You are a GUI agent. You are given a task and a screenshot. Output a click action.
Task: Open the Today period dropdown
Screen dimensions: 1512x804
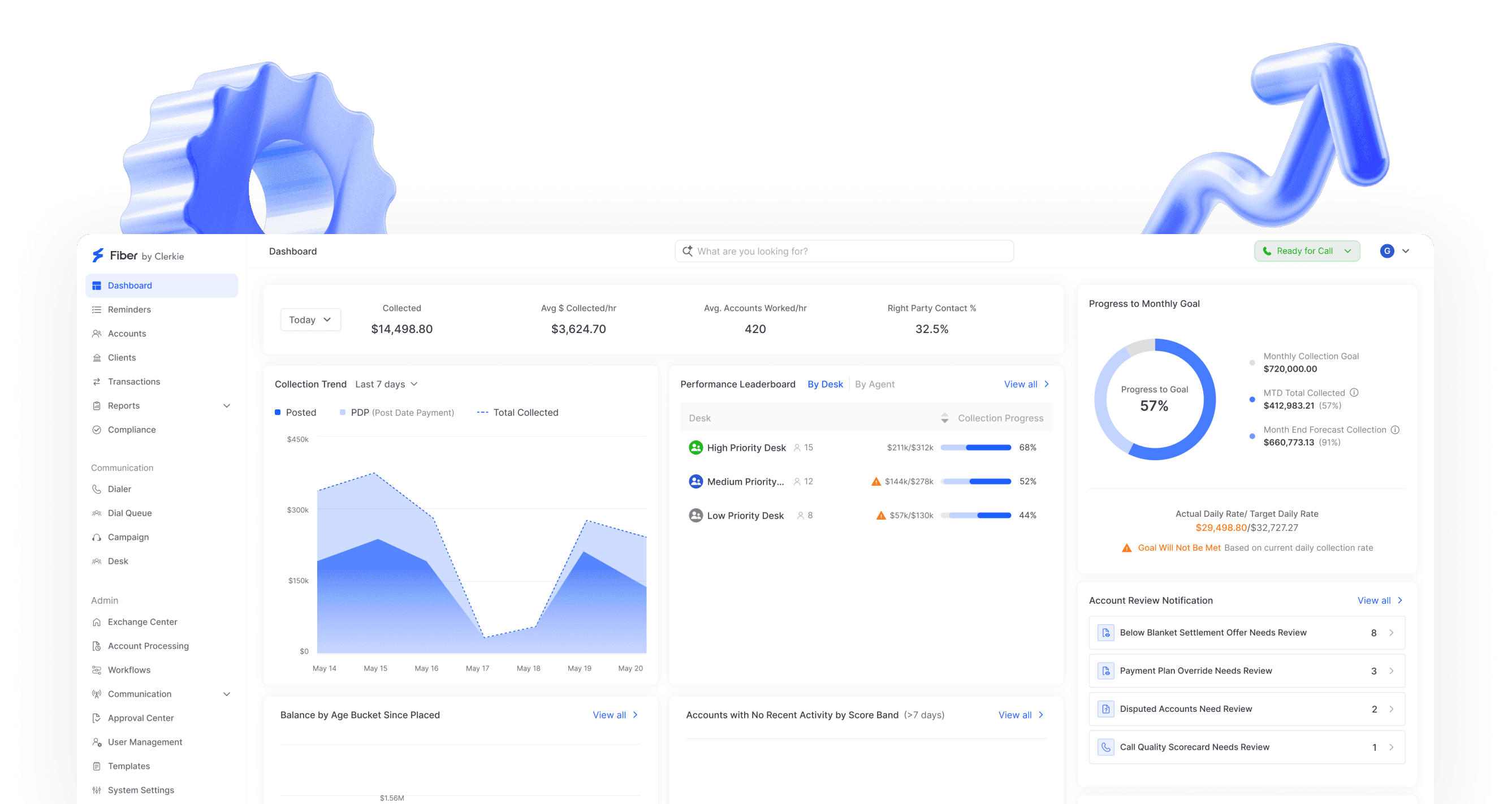[x=310, y=320]
